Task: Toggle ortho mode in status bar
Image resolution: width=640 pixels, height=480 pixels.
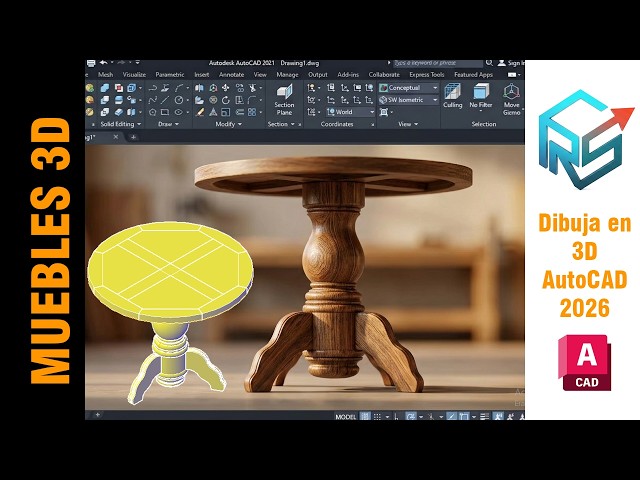Action: point(396,416)
